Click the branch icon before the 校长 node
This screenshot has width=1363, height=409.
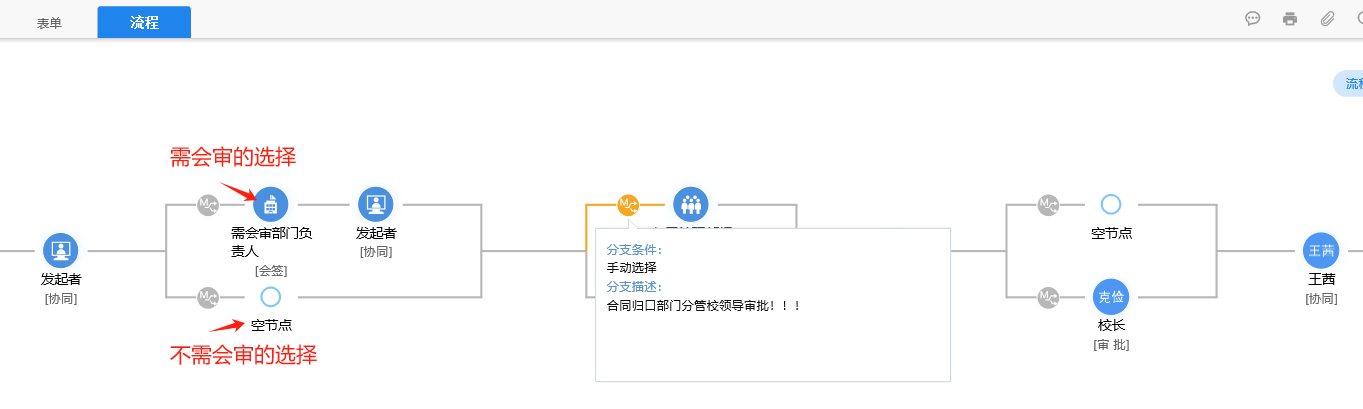pos(1048,297)
